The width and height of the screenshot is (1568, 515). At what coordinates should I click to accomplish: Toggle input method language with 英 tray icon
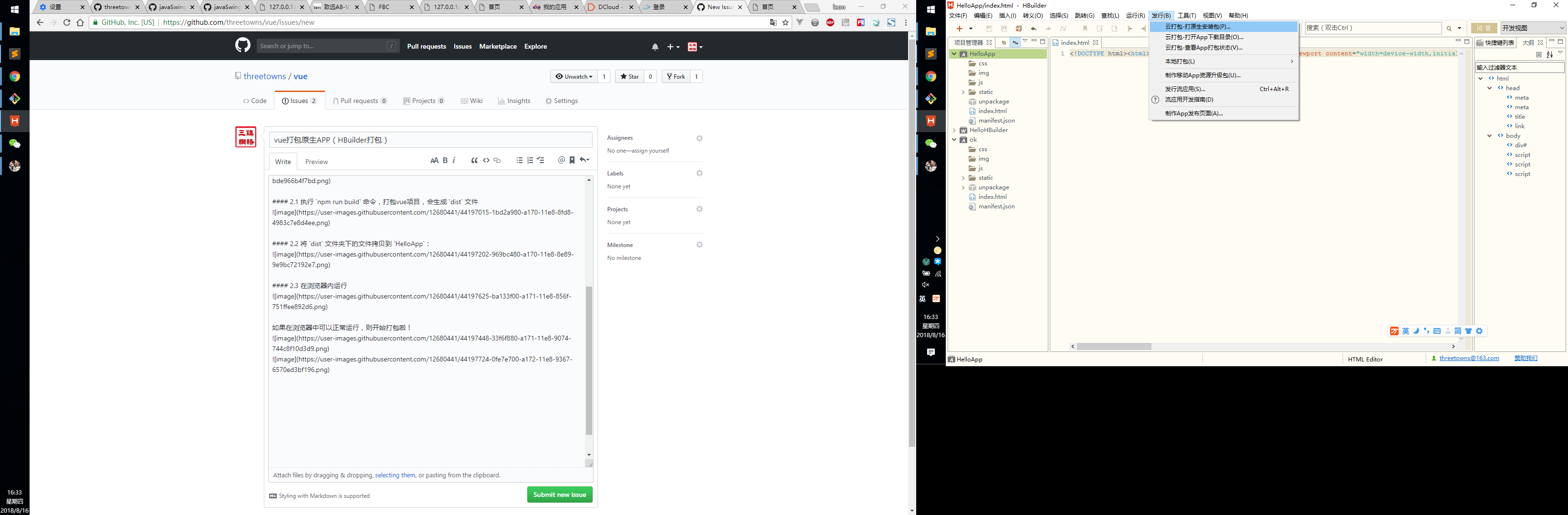pos(923,299)
